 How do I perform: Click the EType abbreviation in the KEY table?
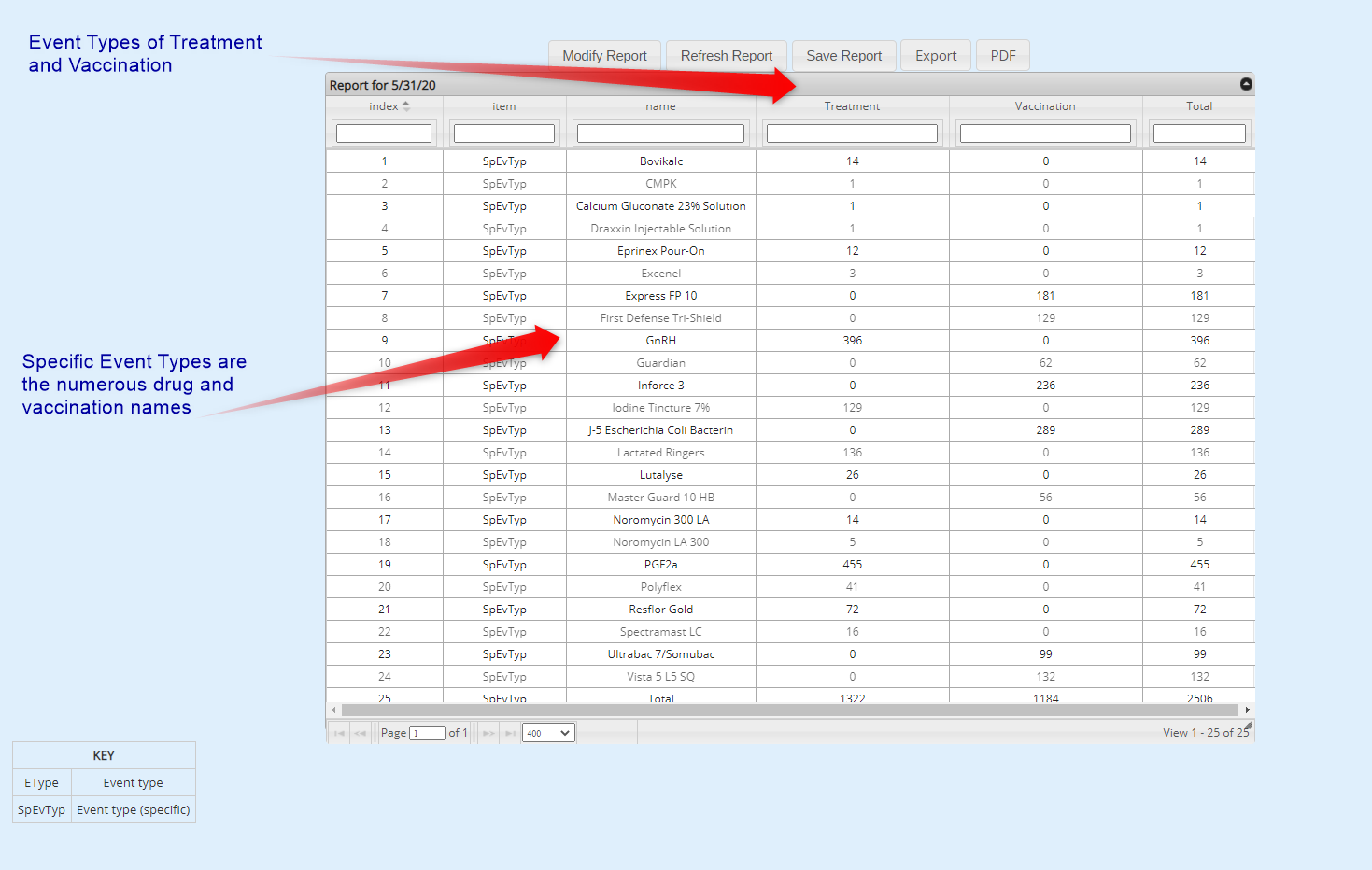(41, 783)
